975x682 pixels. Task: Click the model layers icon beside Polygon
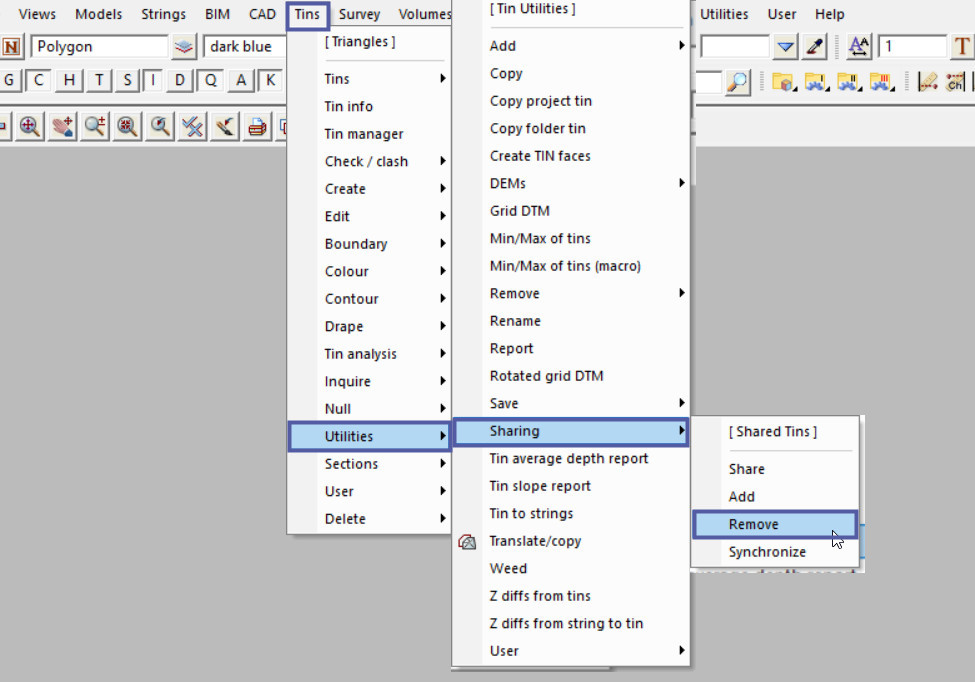184,47
